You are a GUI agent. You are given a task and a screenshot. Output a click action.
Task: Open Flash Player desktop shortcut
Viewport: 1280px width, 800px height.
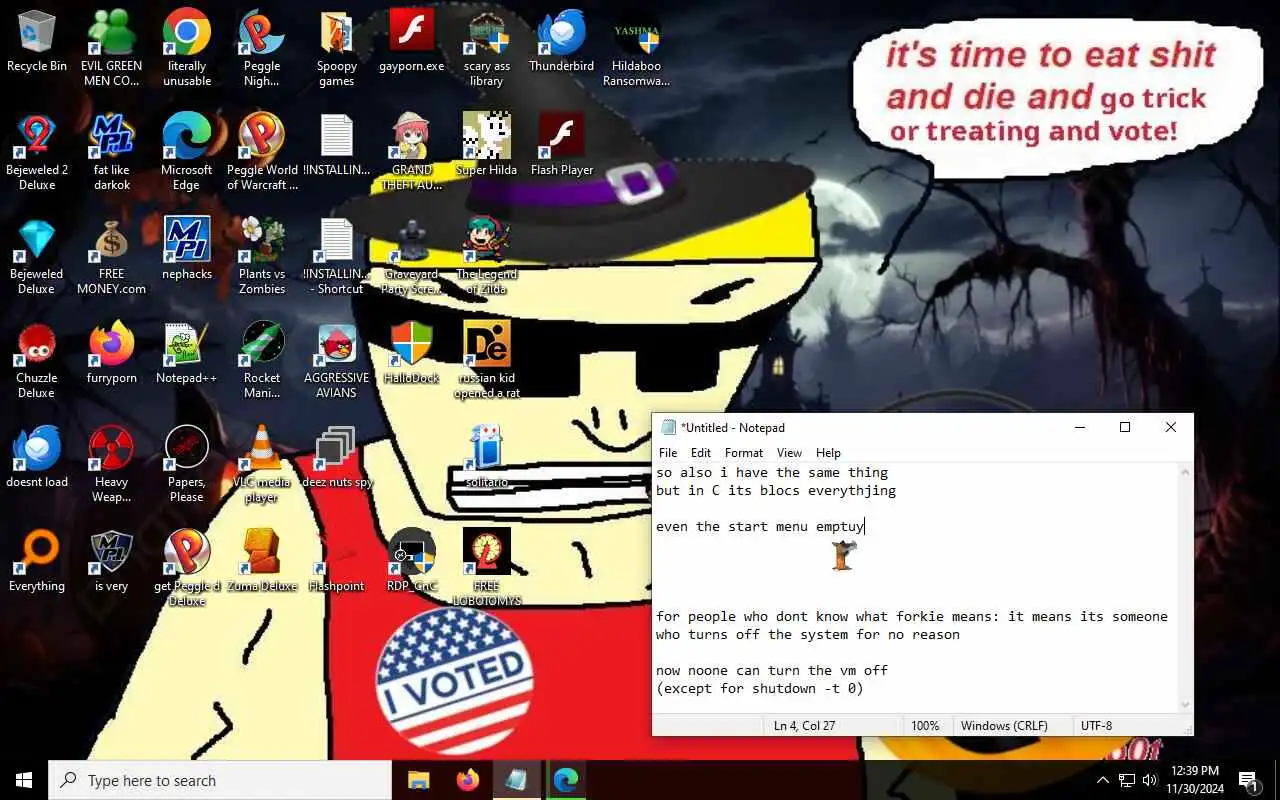click(561, 146)
